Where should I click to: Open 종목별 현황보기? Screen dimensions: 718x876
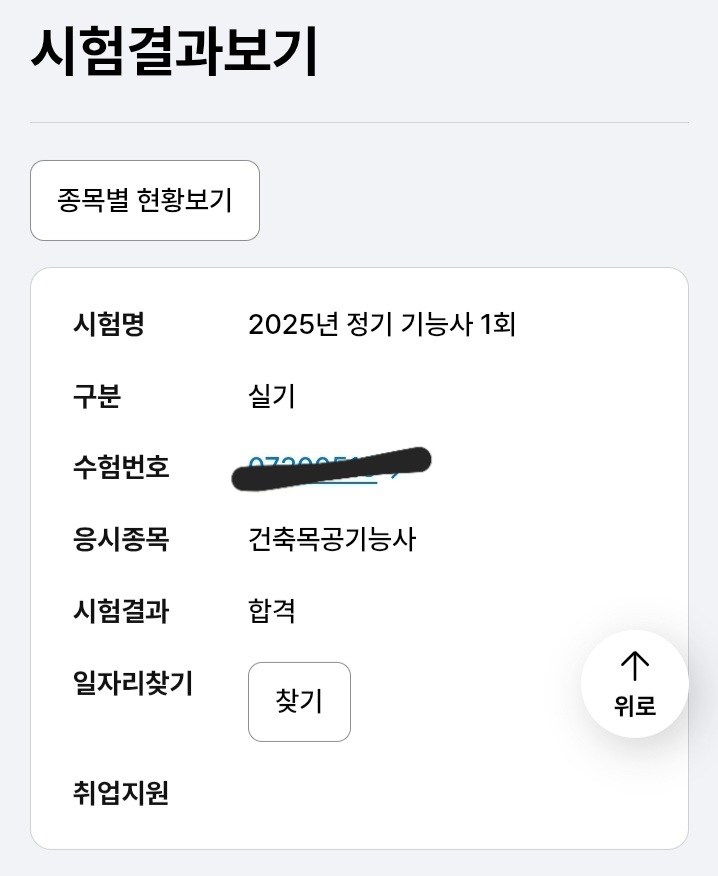click(x=145, y=201)
